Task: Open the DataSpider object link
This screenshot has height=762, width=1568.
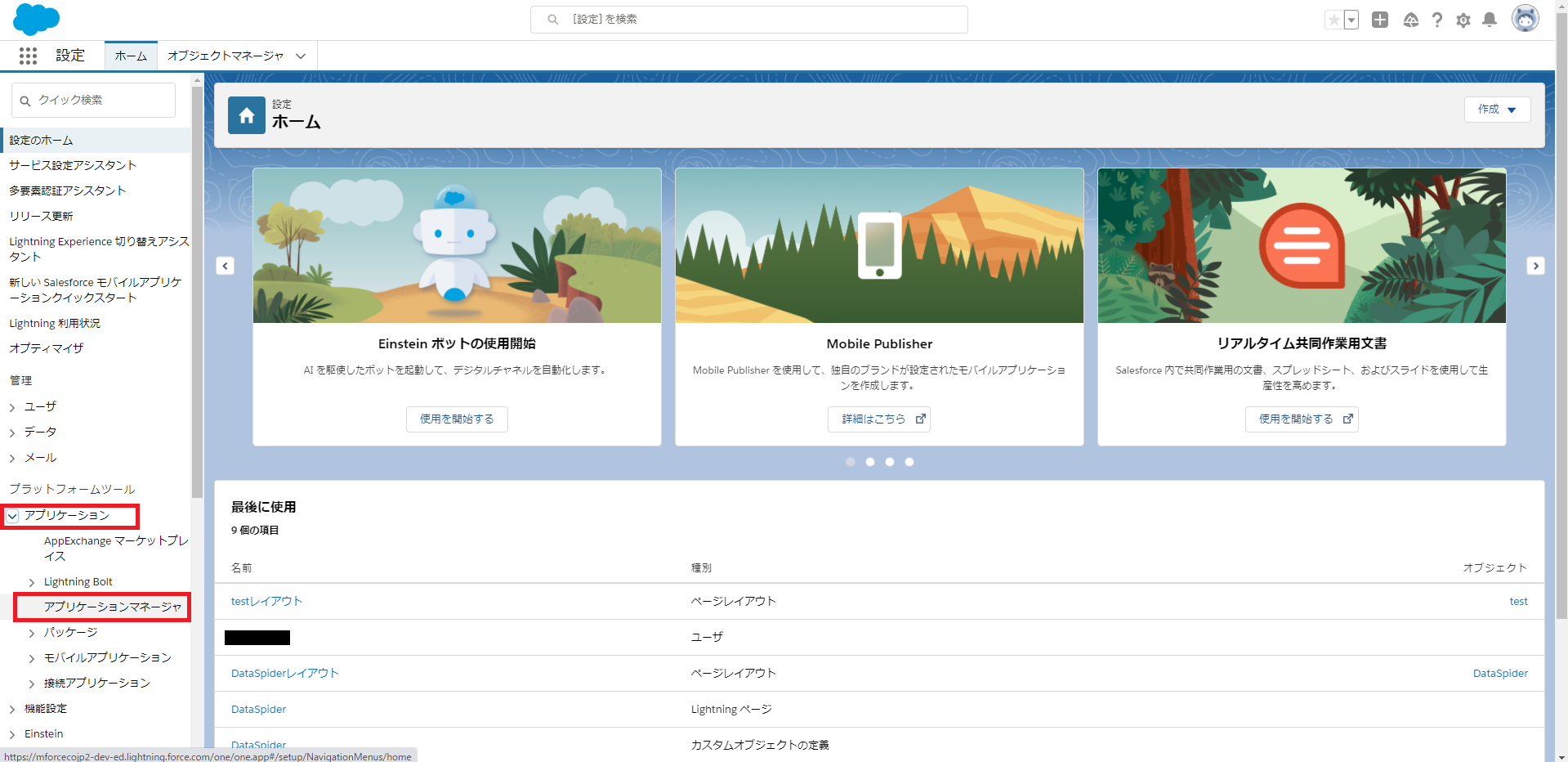Action: tap(1500, 673)
